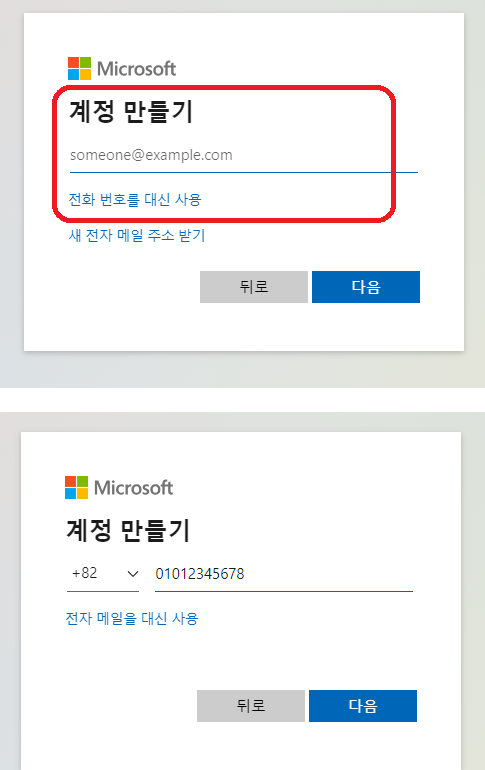Click the '다음' button in the phone form

(363, 706)
